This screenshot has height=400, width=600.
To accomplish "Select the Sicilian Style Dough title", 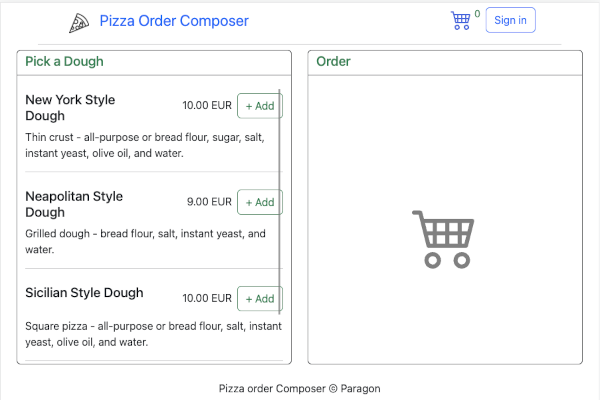I will [x=84, y=293].
